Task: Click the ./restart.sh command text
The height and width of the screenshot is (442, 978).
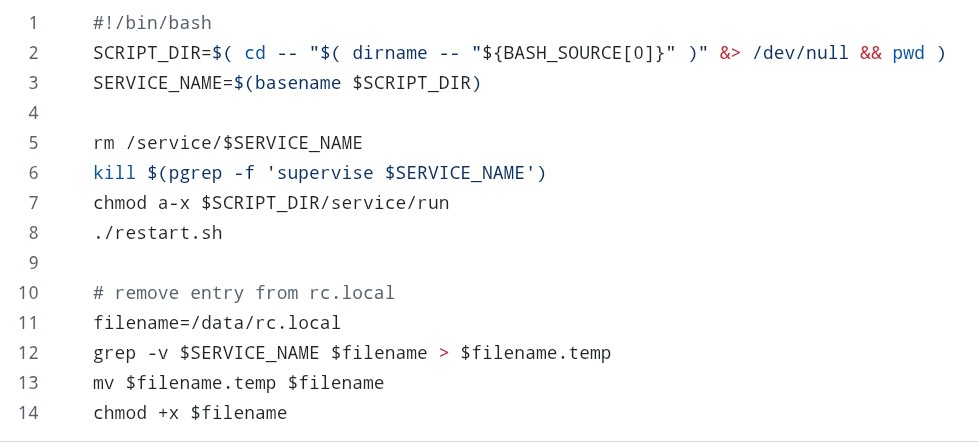Action: [x=157, y=232]
